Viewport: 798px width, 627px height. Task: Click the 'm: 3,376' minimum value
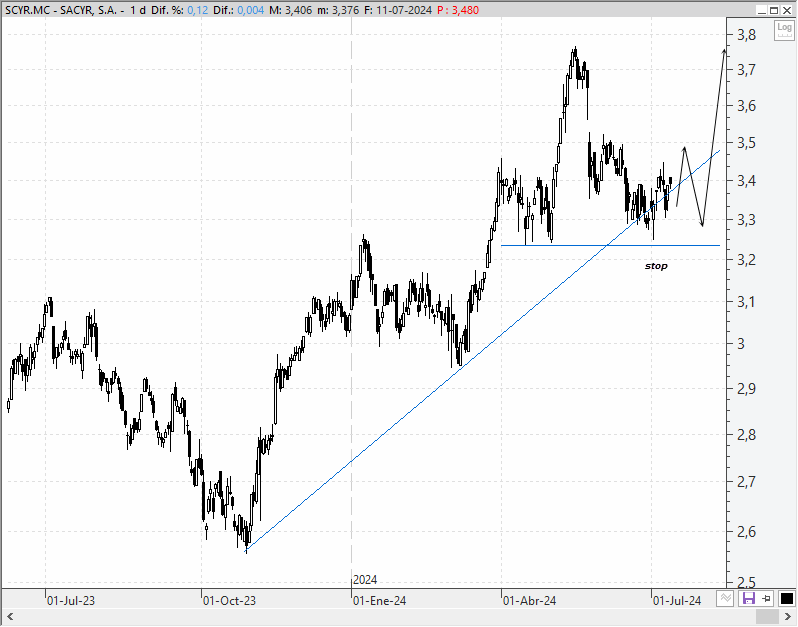338,10
